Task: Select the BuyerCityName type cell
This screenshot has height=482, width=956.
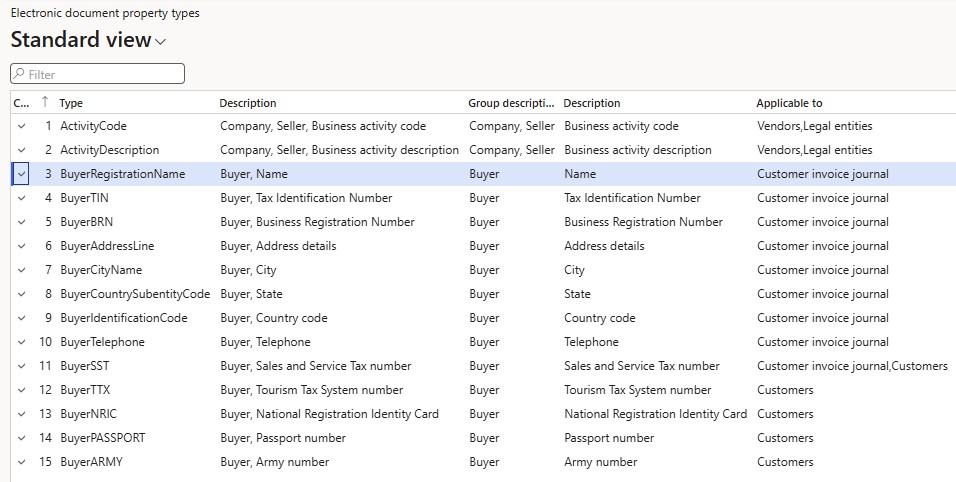Action: tap(101, 270)
